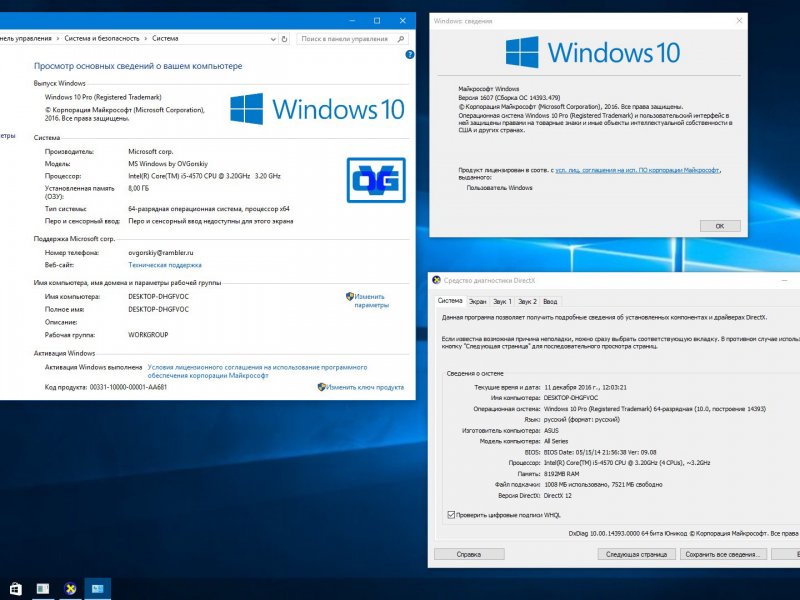Select the Система breadcrumb item
The width and height of the screenshot is (800, 600).
click(165, 38)
